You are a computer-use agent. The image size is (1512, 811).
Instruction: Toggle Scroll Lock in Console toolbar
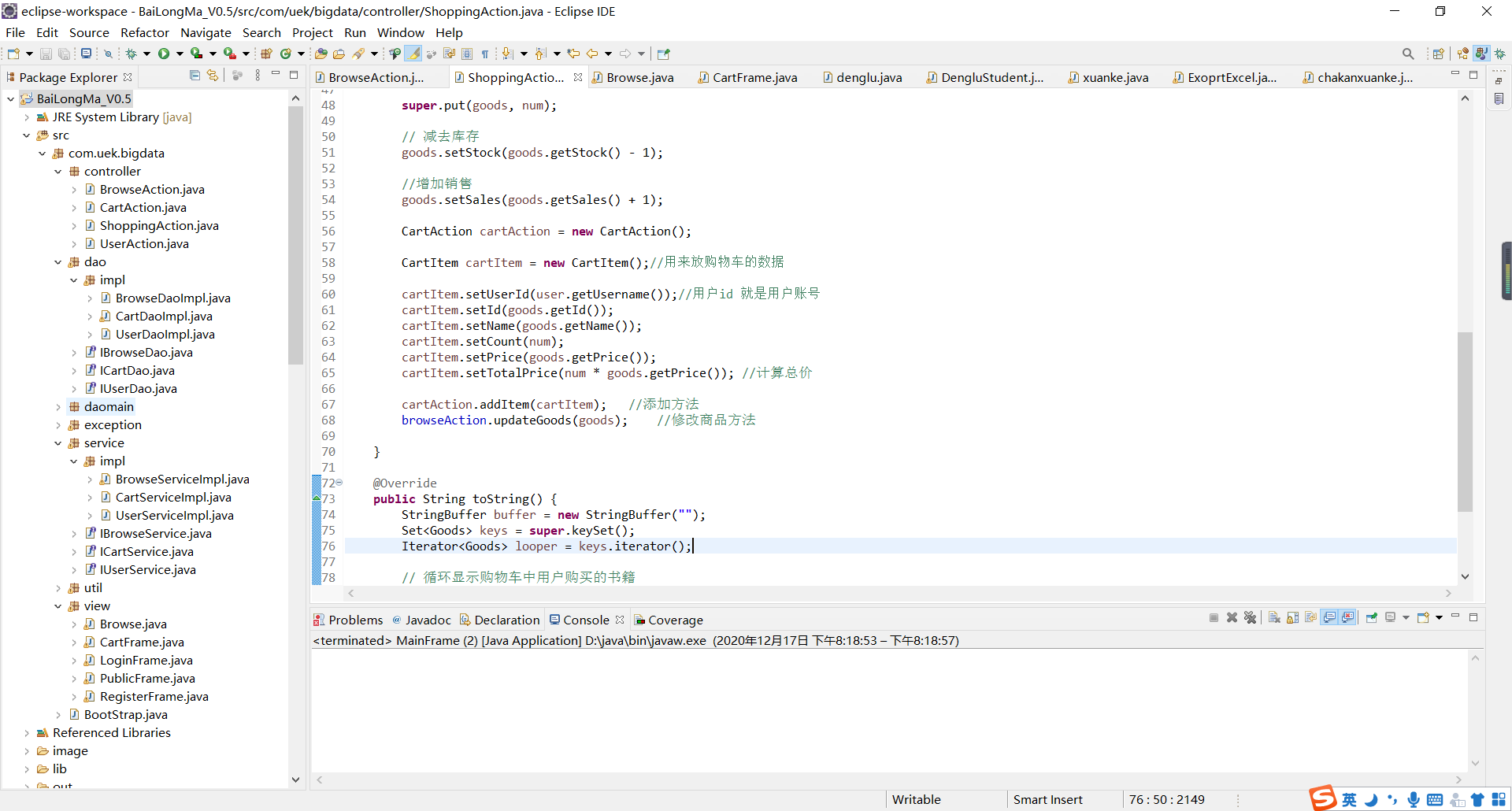point(1292,618)
